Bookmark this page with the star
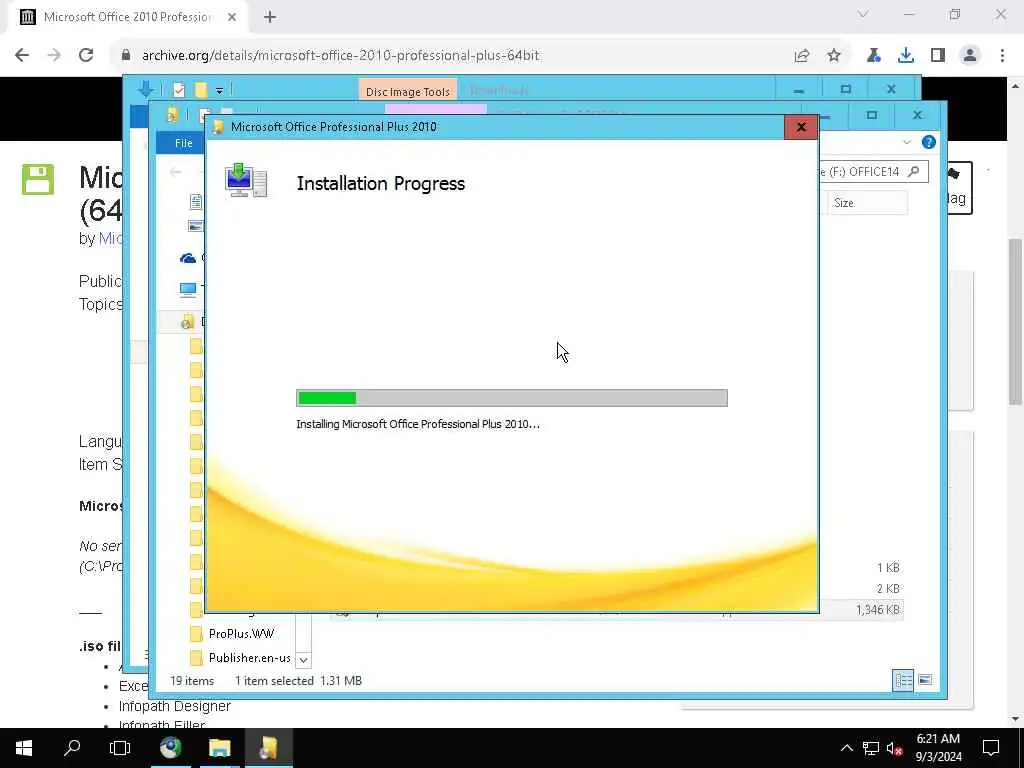The width and height of the screenshot is (1024, 768). [834, 56]
